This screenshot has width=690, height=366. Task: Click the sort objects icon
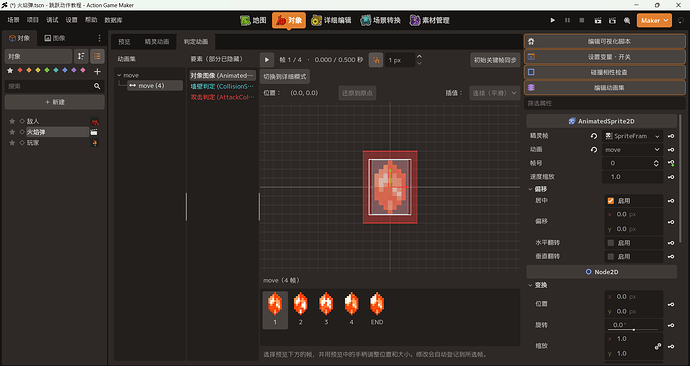click(x=81, y=56)
